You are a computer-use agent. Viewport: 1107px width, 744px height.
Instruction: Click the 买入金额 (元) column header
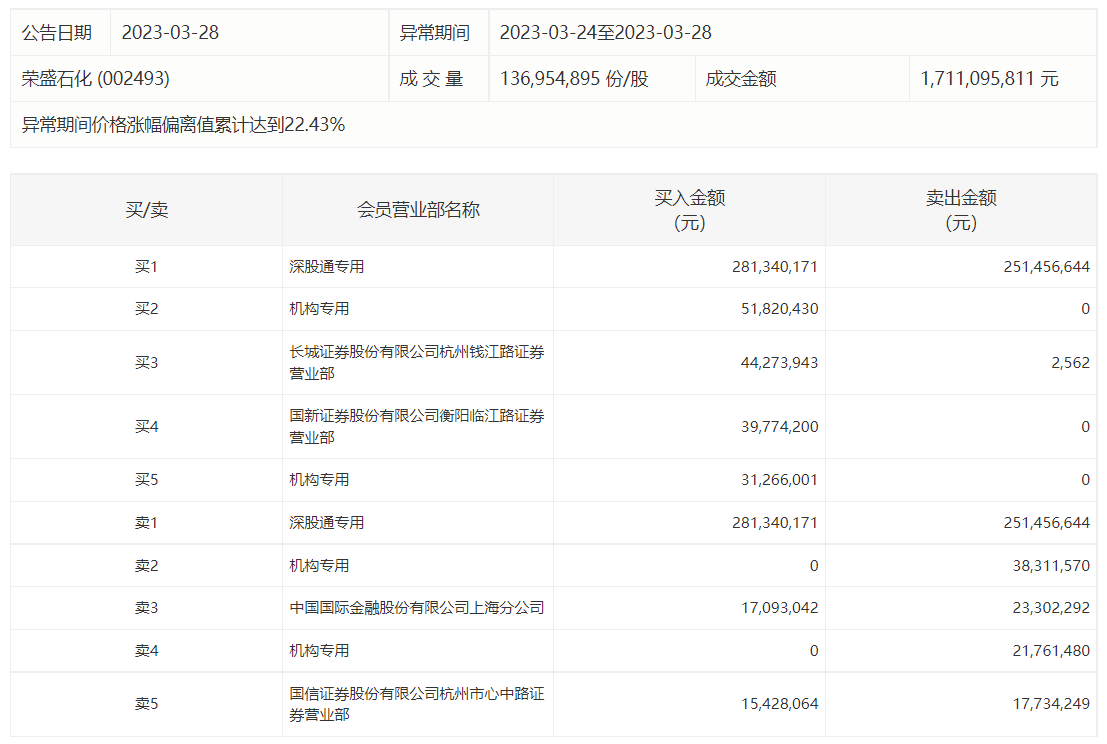[689, 211]
